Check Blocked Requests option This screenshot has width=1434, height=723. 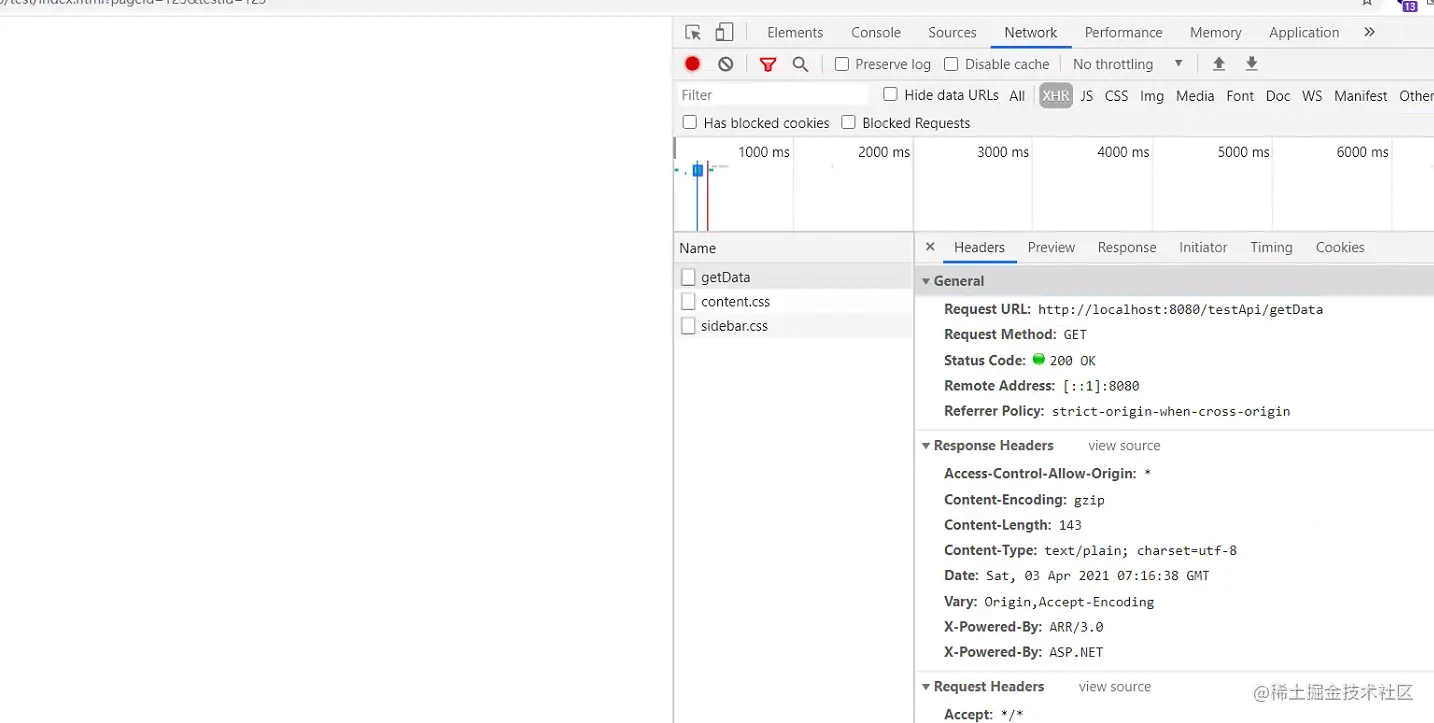848,122
